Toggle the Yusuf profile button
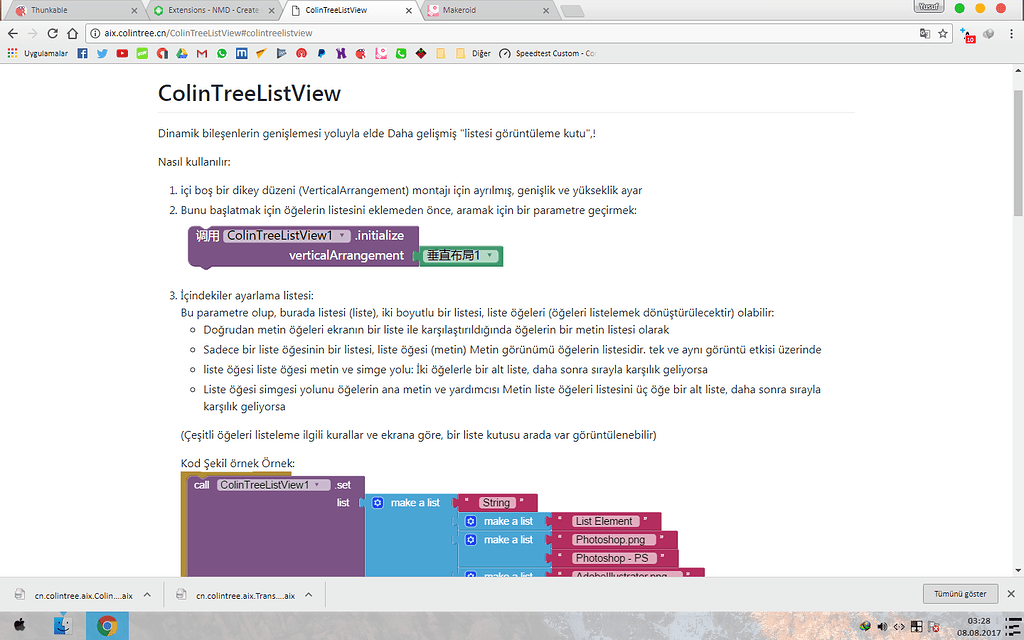This screenshot has width=1024, height=640. point(928,6)
